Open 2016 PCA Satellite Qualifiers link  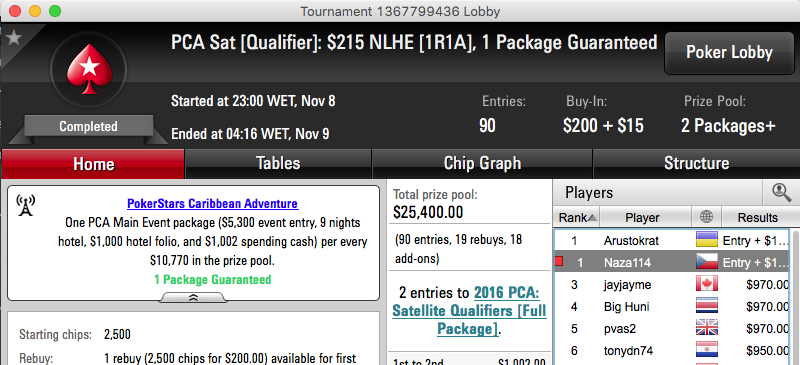(469, 311)
